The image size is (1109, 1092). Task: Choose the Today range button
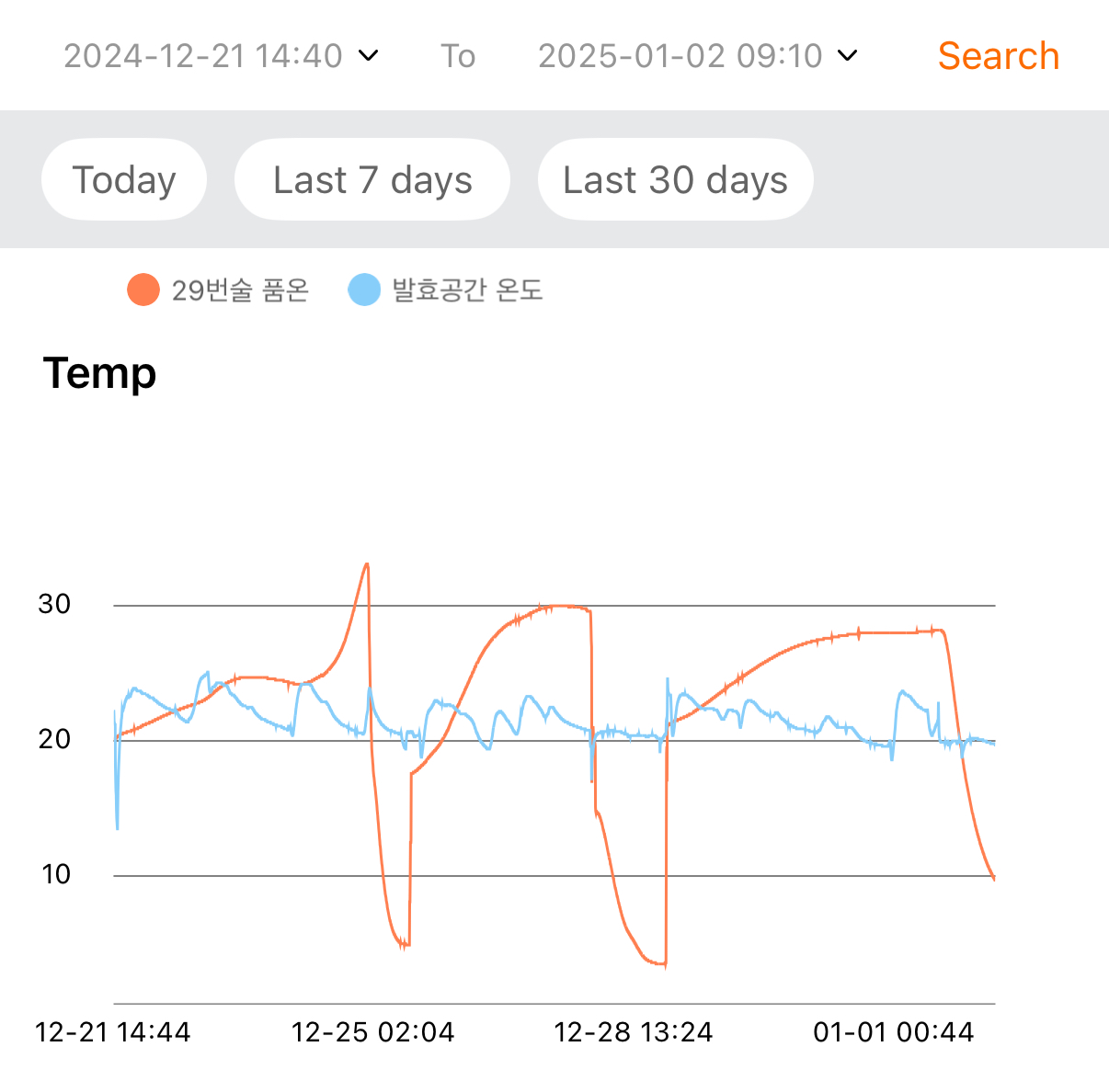point(124,179)
